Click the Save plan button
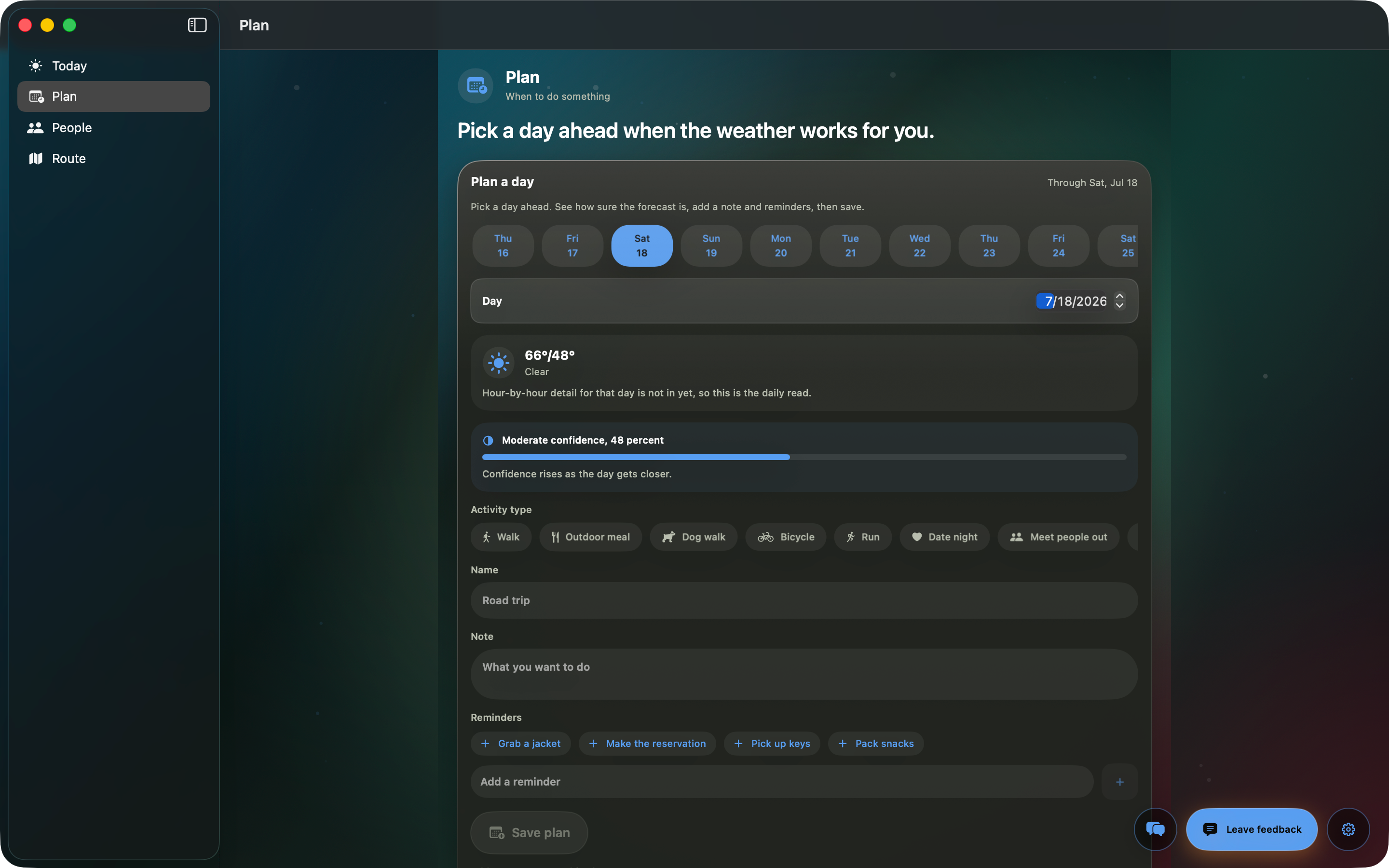Image resolution: width=1389 pixels, height=868 pixels. pos(529,832)
